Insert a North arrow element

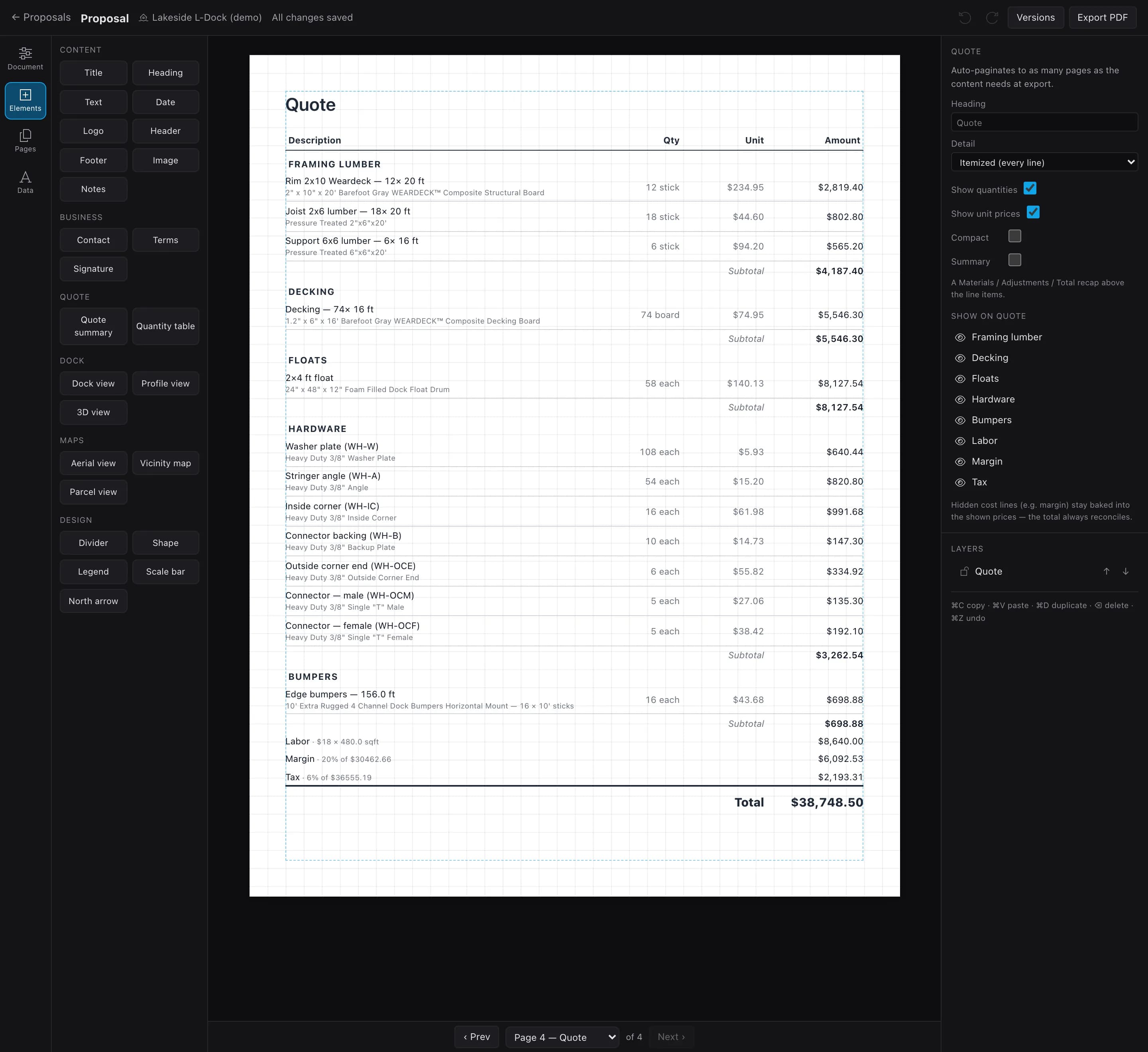click(x=93, y=601)
